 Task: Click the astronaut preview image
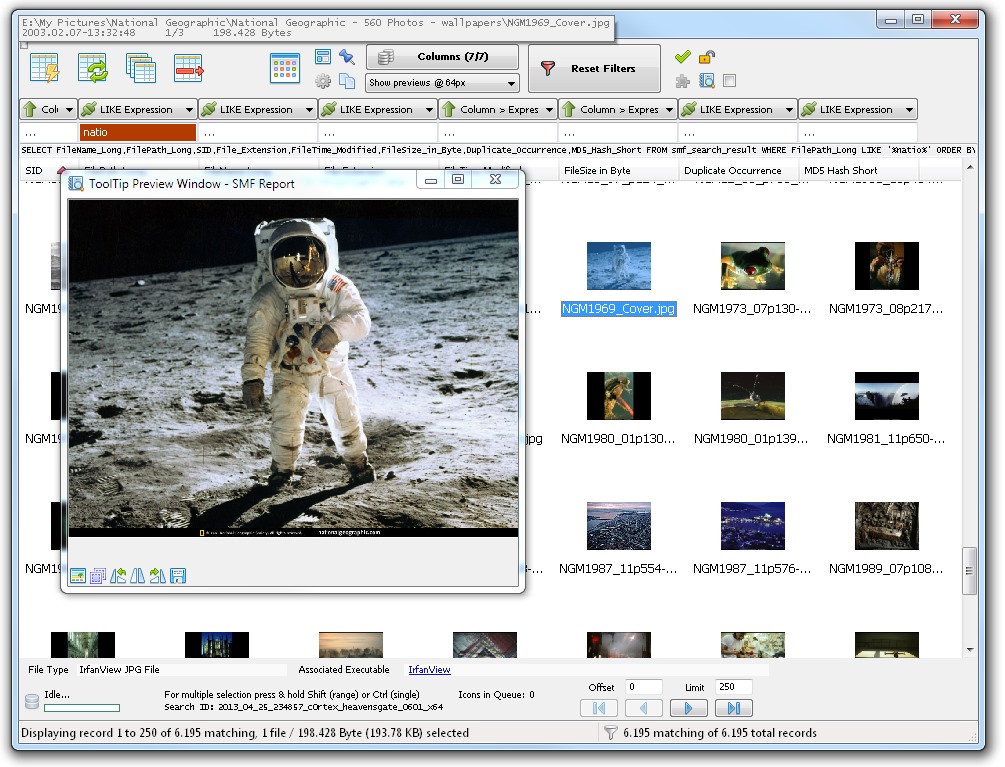tap(294, 368)
